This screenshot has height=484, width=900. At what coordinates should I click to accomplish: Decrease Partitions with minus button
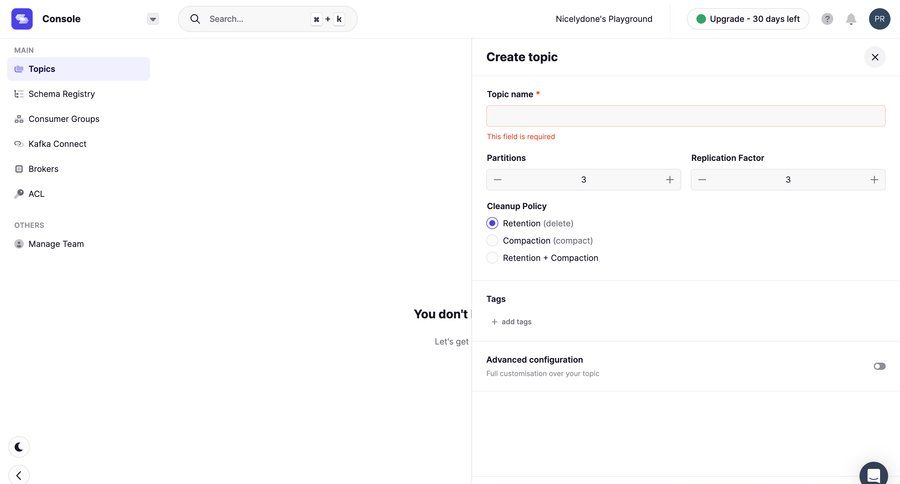[498, 180]
